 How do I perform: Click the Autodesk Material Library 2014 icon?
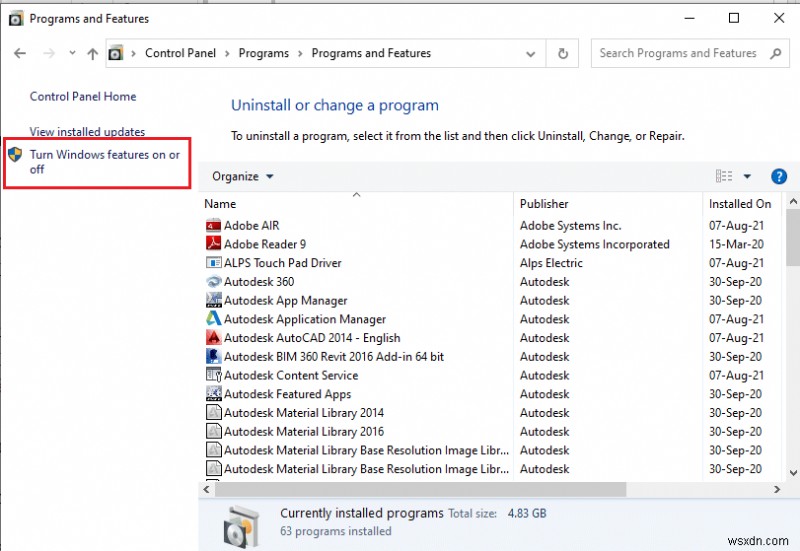tap(213, 412)
